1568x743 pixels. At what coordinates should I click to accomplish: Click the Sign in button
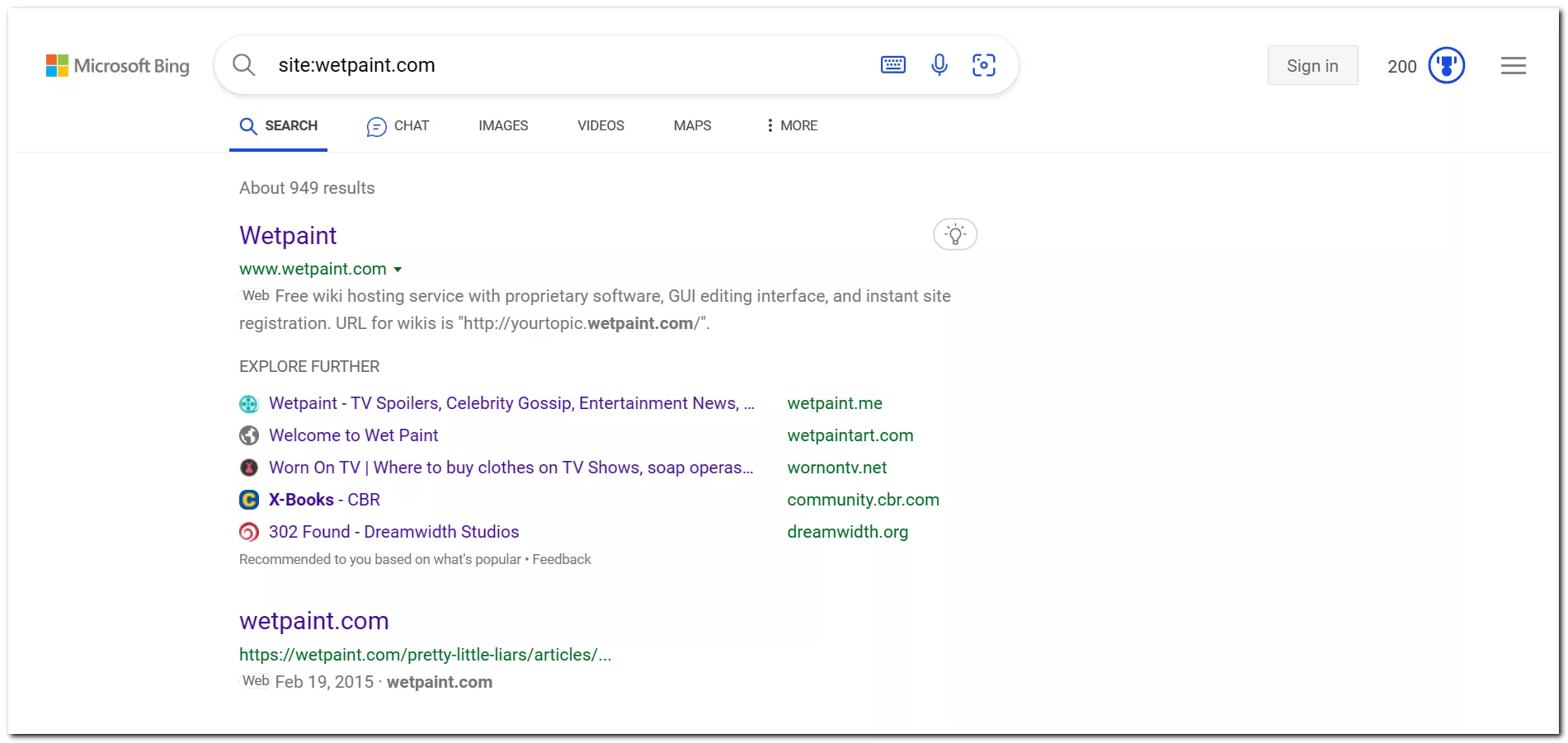1312,66
